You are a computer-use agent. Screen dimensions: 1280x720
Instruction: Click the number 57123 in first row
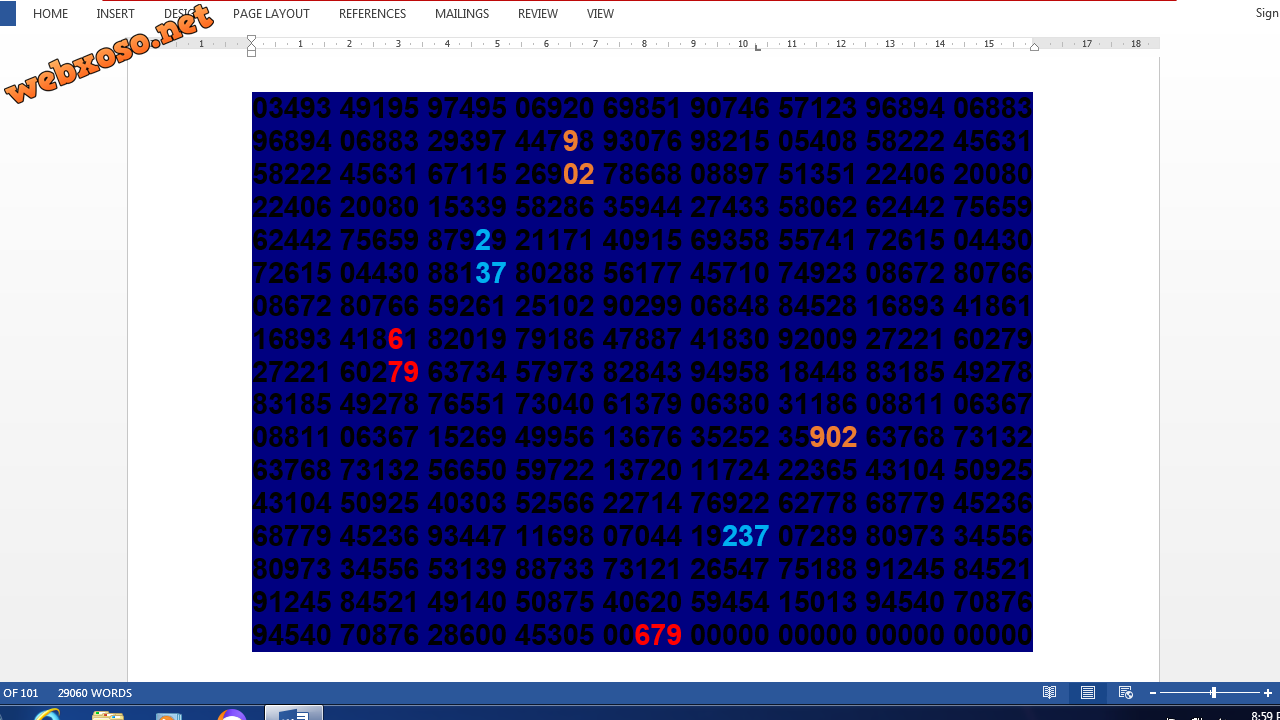point(818,108)
